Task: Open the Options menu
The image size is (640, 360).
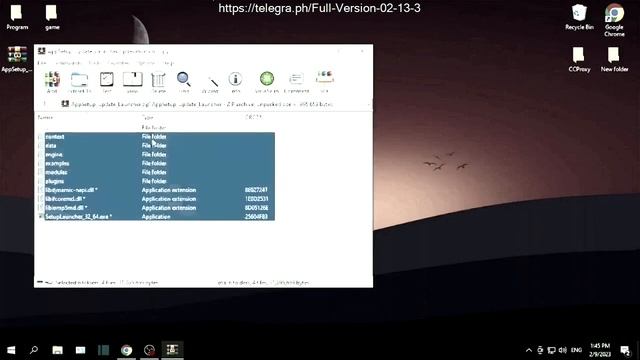Action: coord(146,63)
